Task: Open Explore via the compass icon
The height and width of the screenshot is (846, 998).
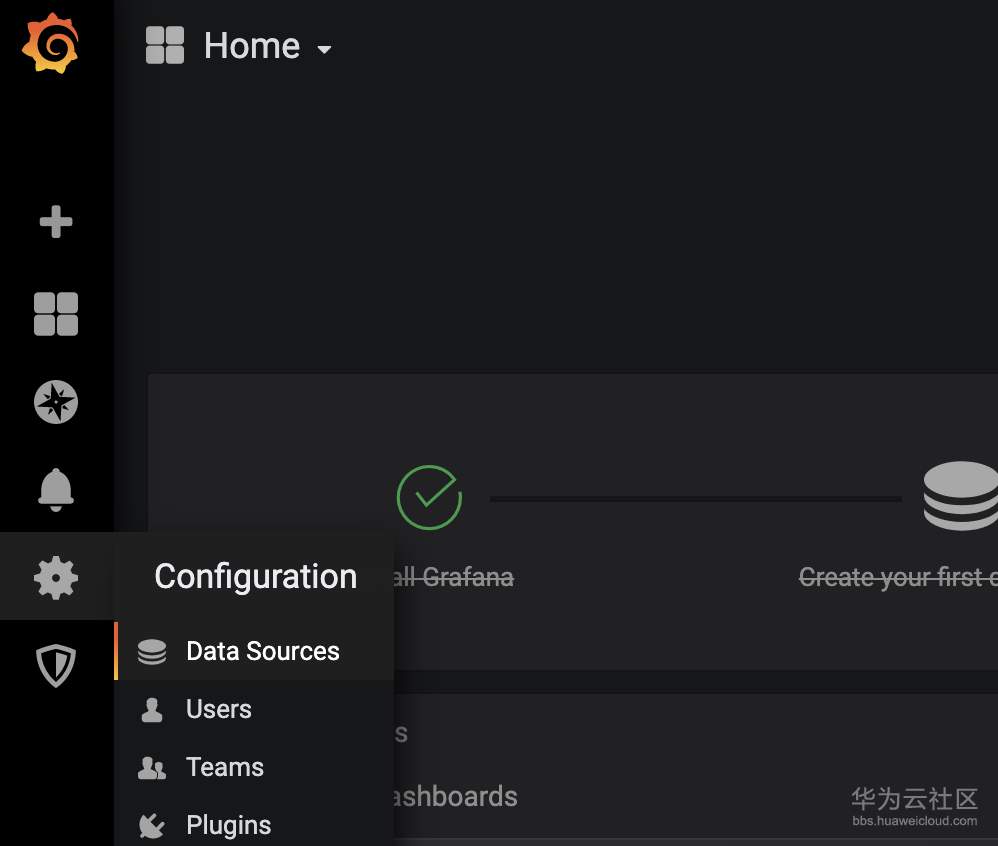Action: click(x=56, y=402)
